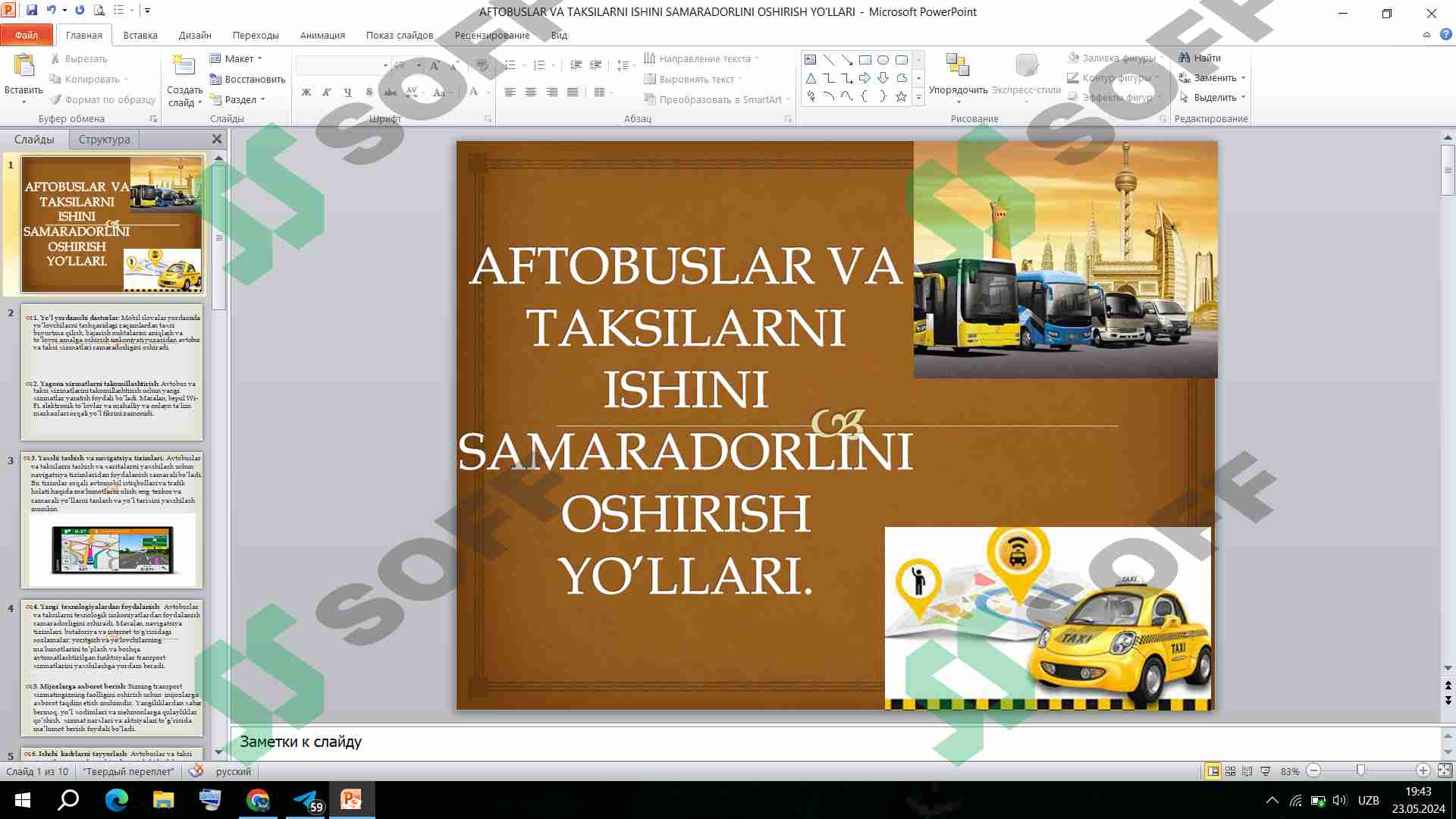Switch to the Animation (Анимация) tab

[322, 35]
